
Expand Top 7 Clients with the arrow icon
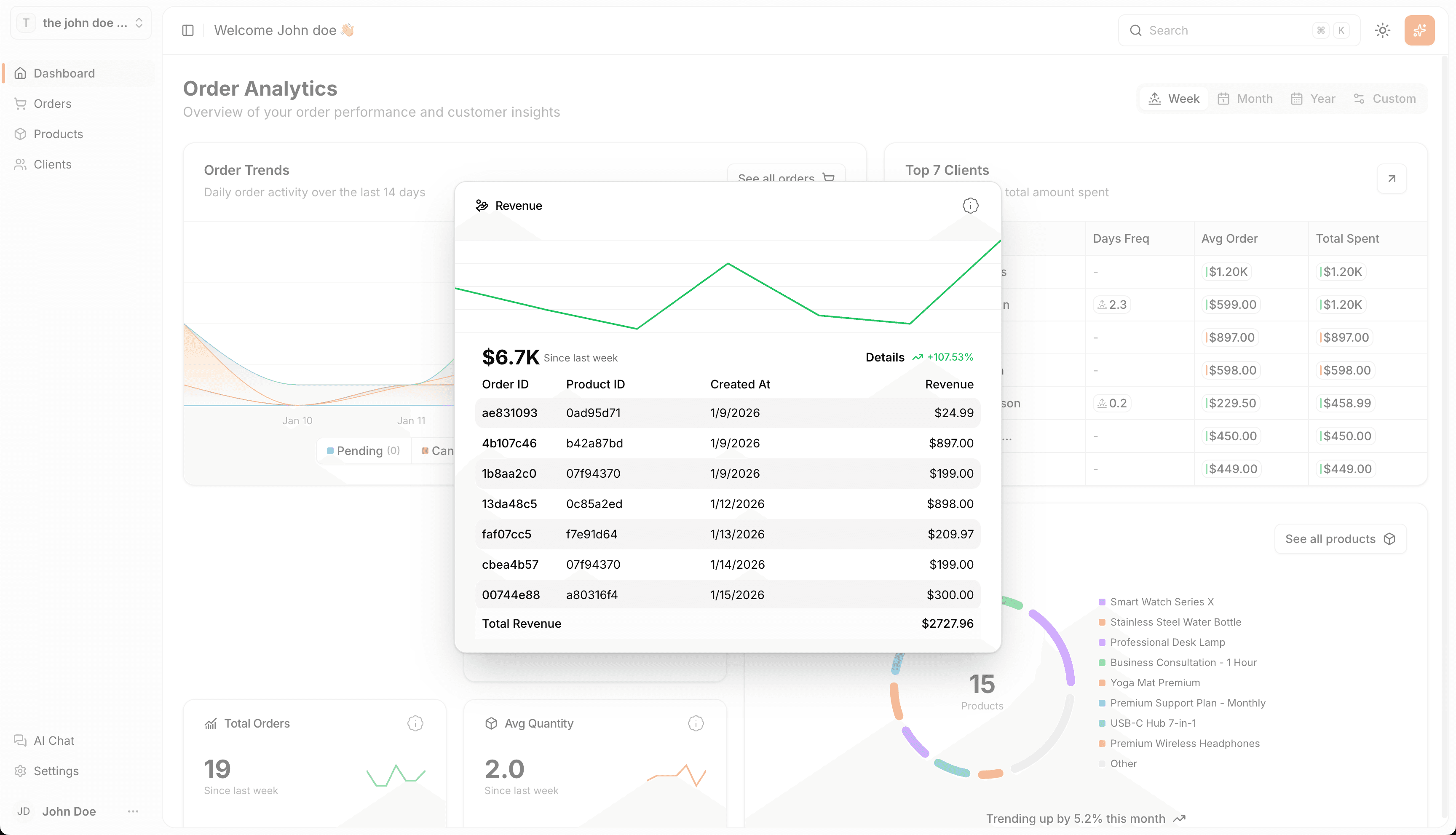click(x=1392, y=178)
